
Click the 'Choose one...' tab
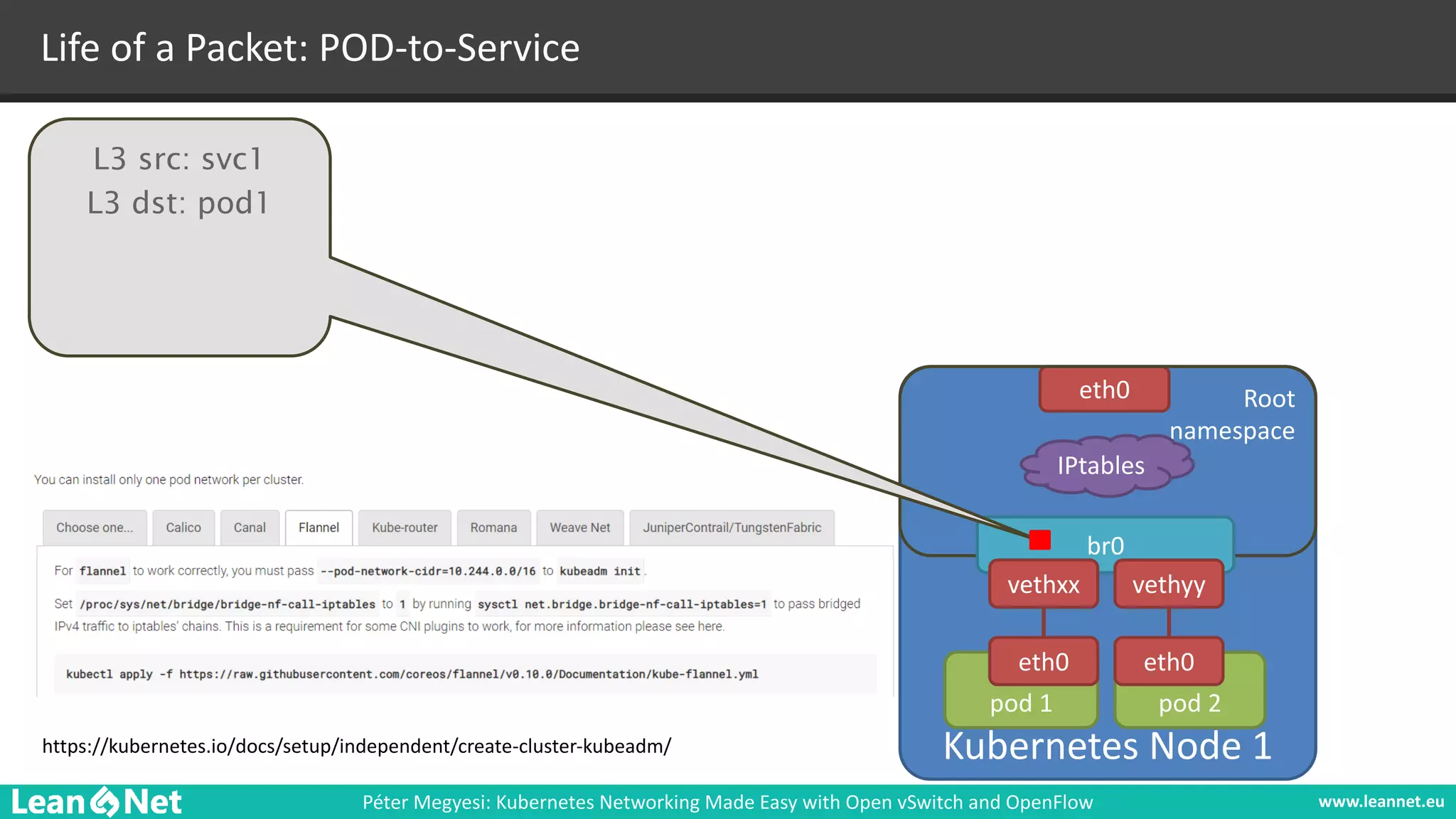point(95,528)
